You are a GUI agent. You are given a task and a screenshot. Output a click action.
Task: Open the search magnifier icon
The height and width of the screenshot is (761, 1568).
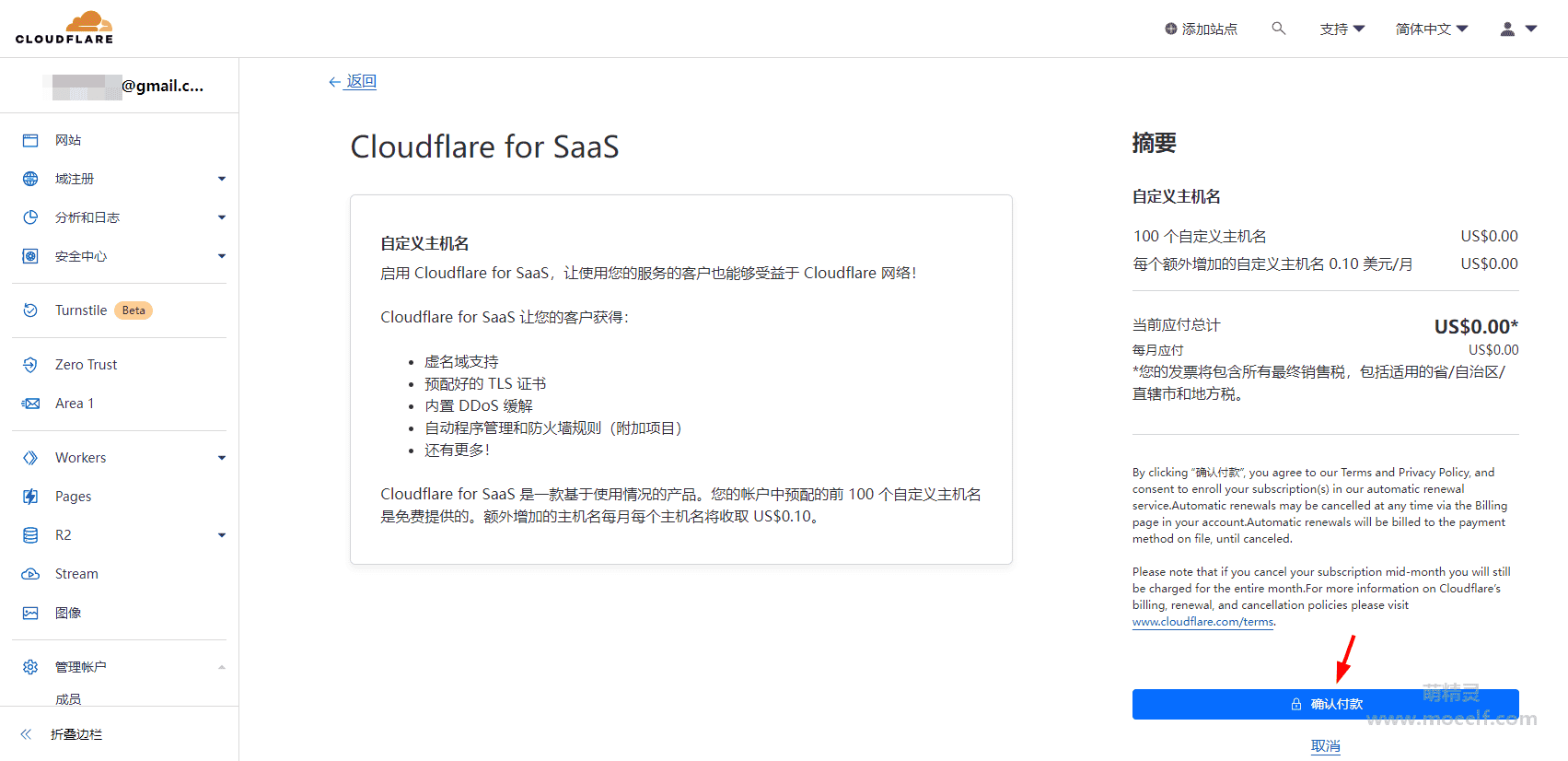point(1279,29)
